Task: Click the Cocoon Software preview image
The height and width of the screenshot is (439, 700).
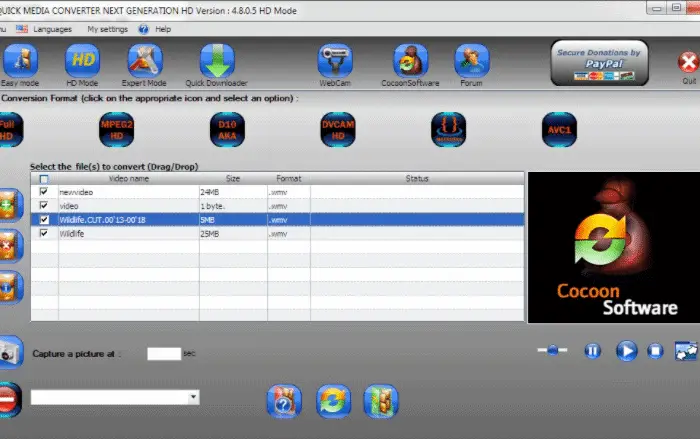Action: [614, 247]
